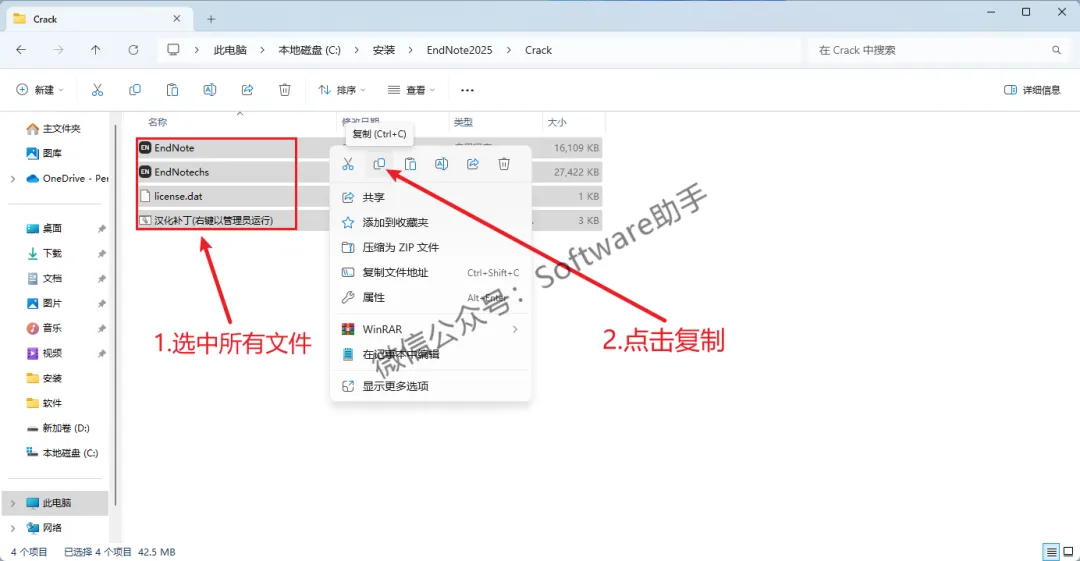The width and height of the screenshot is (1080, 561).
Task: Open a new tab with plus button
Action: [211, 19]
